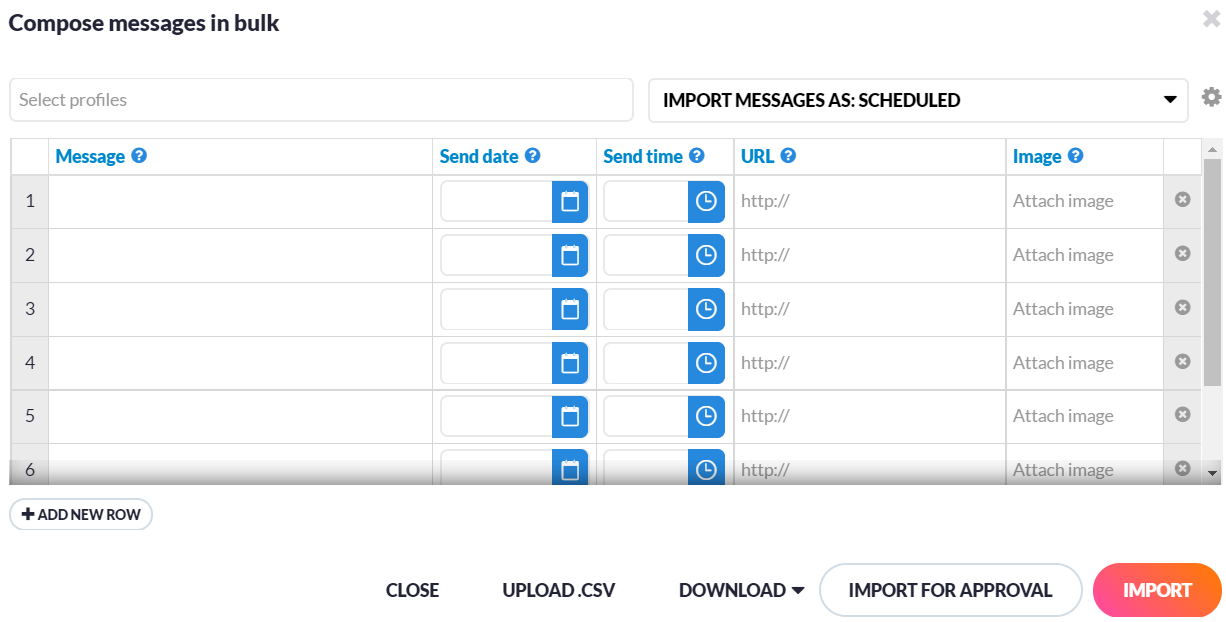This screenshot has width=1226, height=622.
Task: Delete row 1 with its remove icon
Action: pyautogui.click(x=1182, y=200)
